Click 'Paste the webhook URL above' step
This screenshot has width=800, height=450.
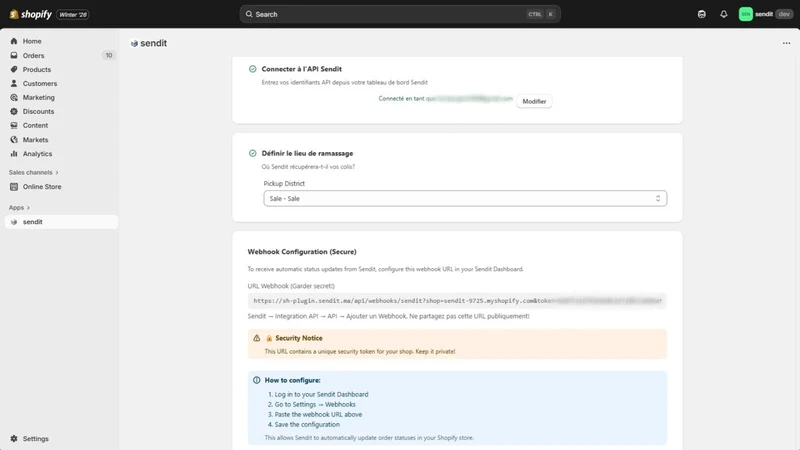pyautogui.click(x=318, y=414)
